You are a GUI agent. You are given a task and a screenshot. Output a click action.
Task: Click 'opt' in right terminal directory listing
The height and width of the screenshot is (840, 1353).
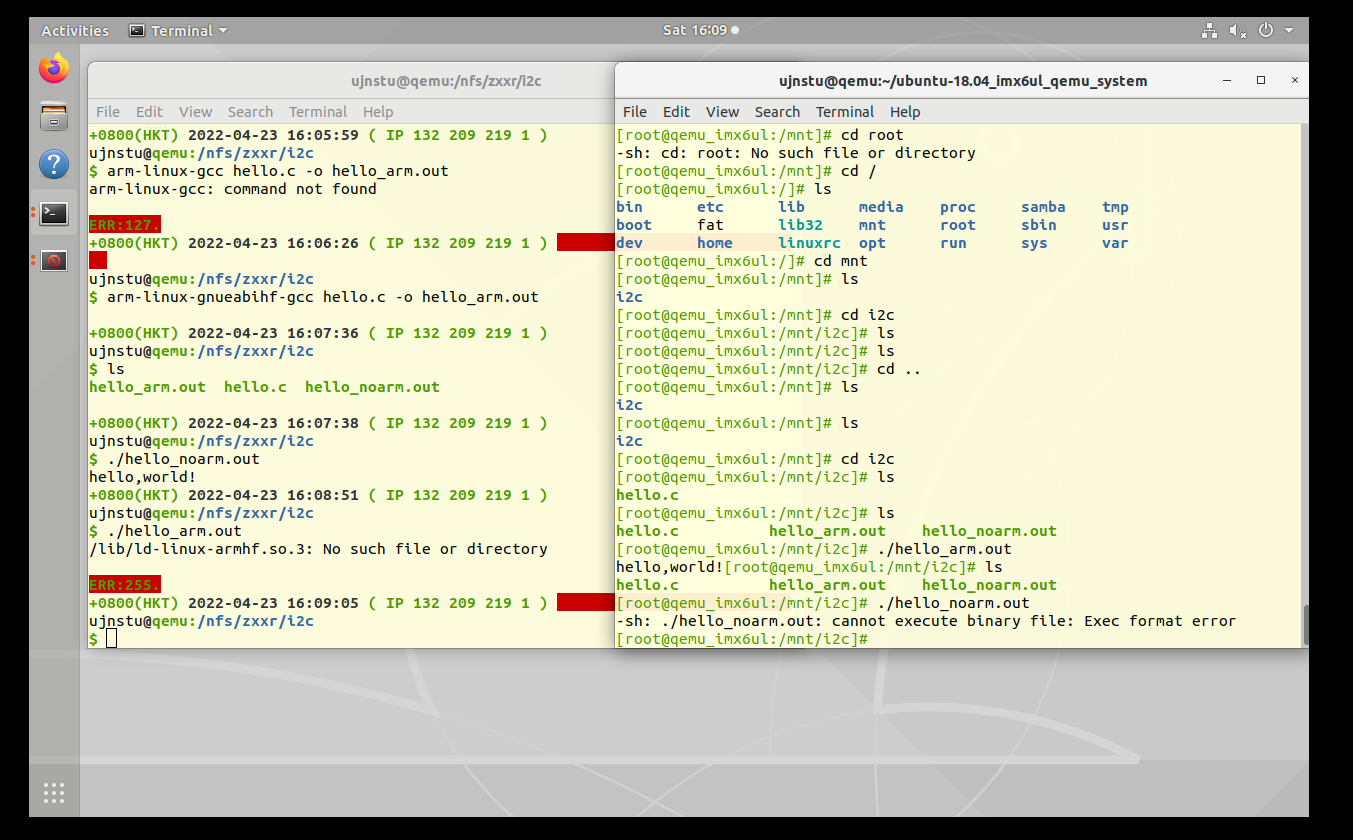(872, 243)
